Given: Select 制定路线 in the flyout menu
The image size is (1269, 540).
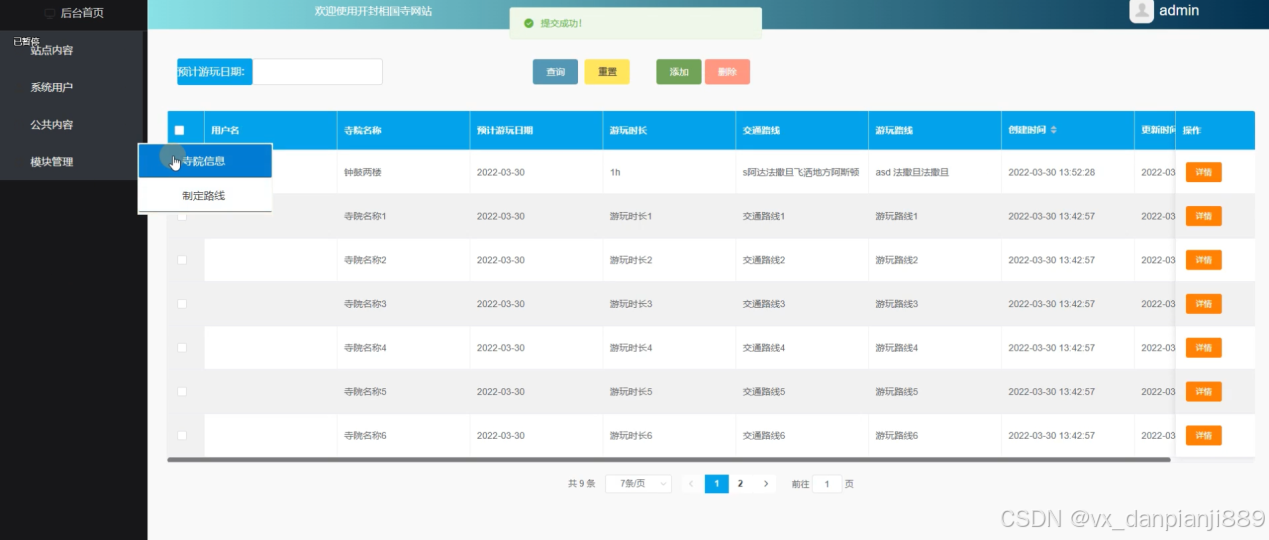Looking at the screenshot, I should [204, 196].
